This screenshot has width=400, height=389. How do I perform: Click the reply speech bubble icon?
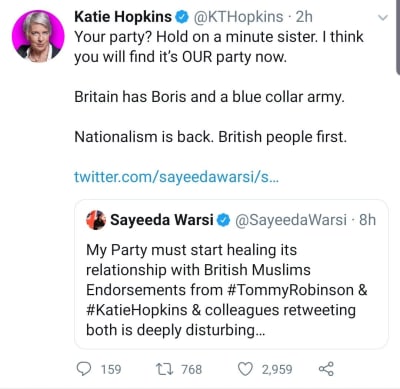(84, 369)
